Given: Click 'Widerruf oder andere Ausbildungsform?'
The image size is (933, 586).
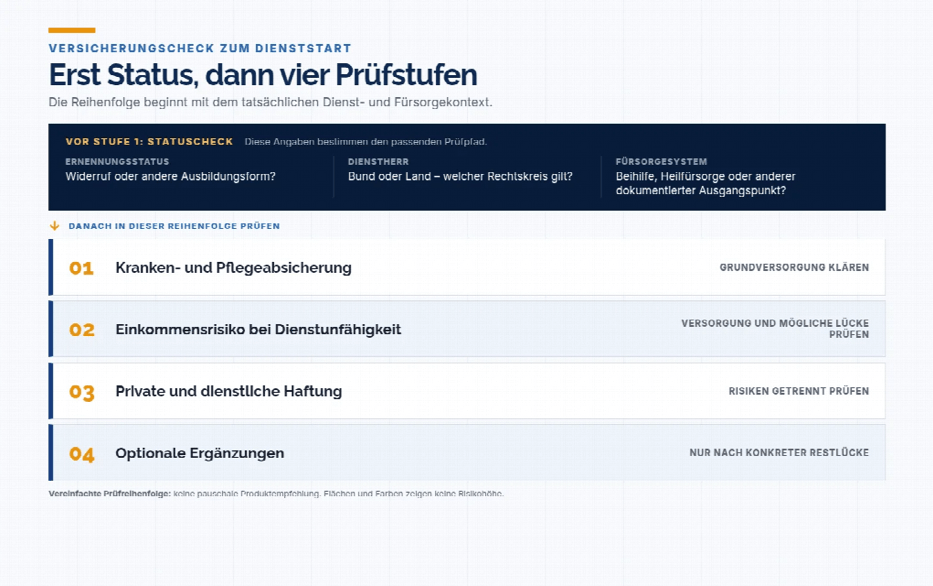Looking at the screenshot, I should coord(170,176).
